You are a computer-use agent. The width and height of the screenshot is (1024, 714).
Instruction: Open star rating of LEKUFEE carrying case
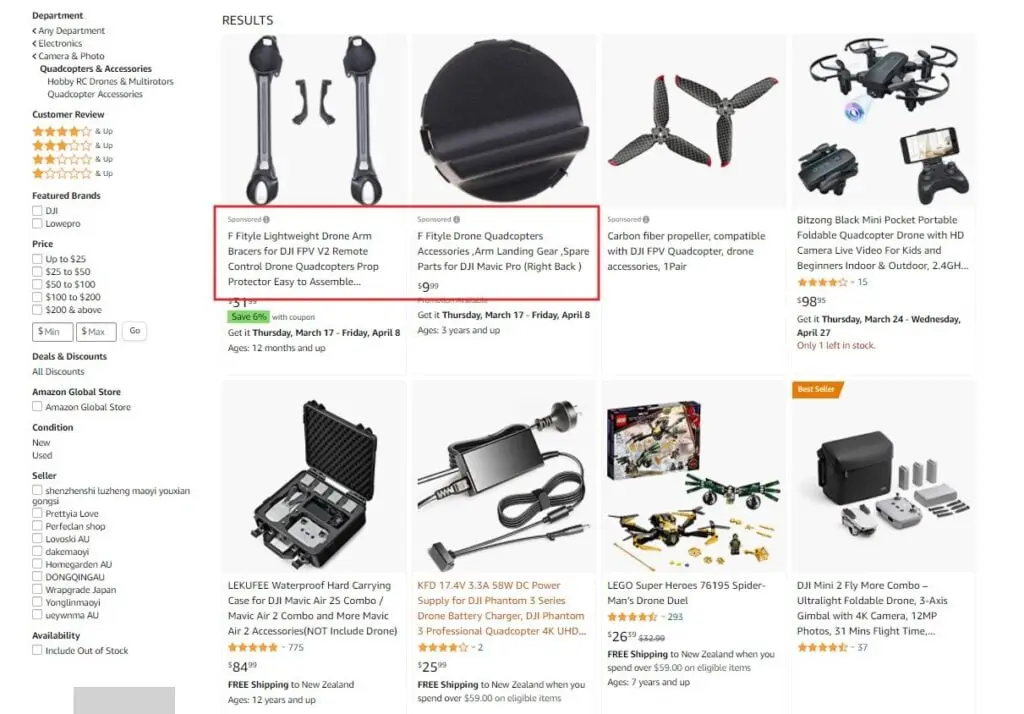tap(253, 647)
